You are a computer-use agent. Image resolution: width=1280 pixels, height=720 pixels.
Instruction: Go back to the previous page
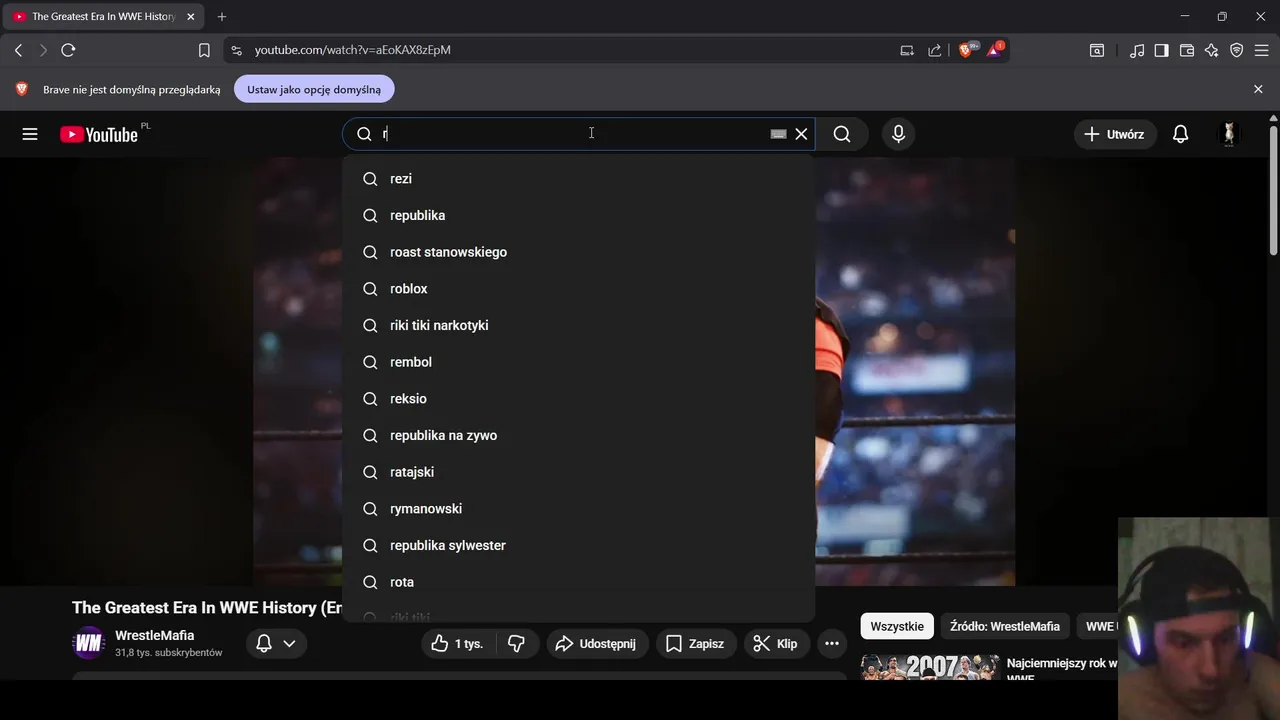18,50
